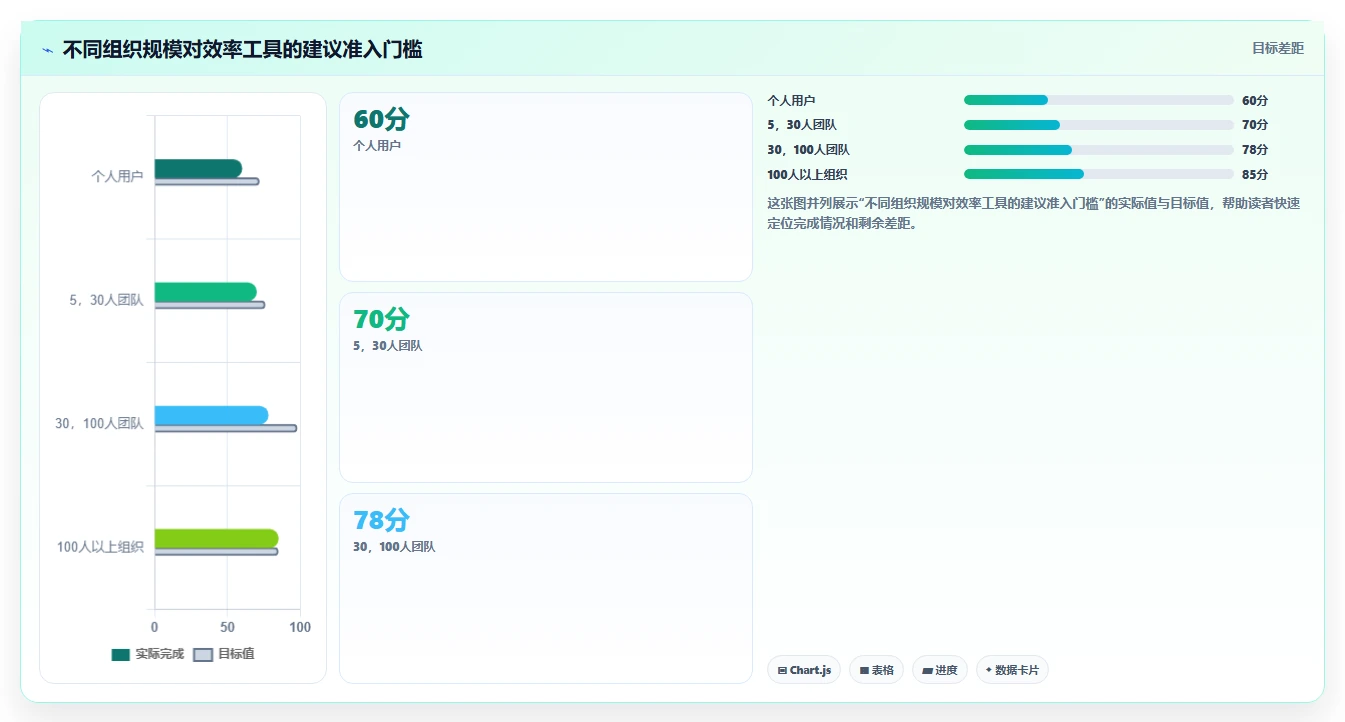The height and width of the screenshot is (722, 1345).
Task: Click the blue lightning icon beside the title
Action: [x=48, y=50]
